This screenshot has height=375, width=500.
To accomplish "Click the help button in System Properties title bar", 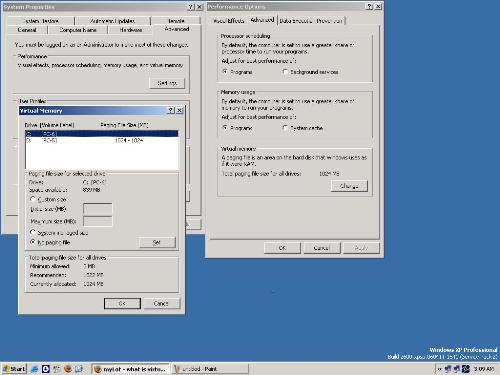I will (191, 7).
